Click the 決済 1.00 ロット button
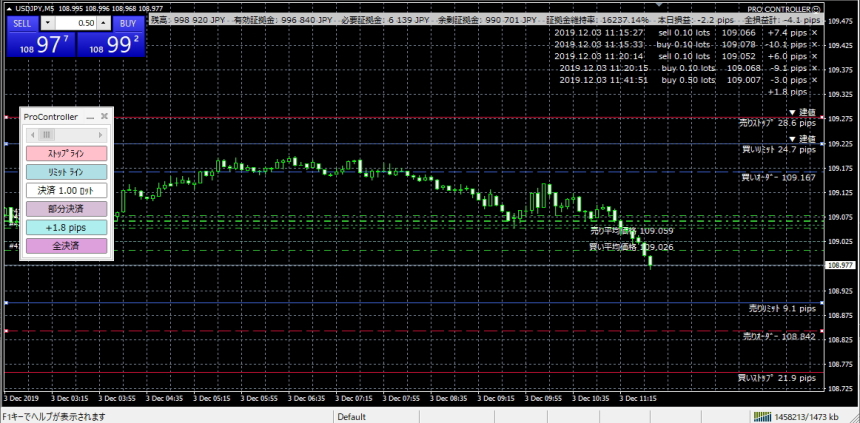This screenshot has height=423, width=860. pos(66,190)
